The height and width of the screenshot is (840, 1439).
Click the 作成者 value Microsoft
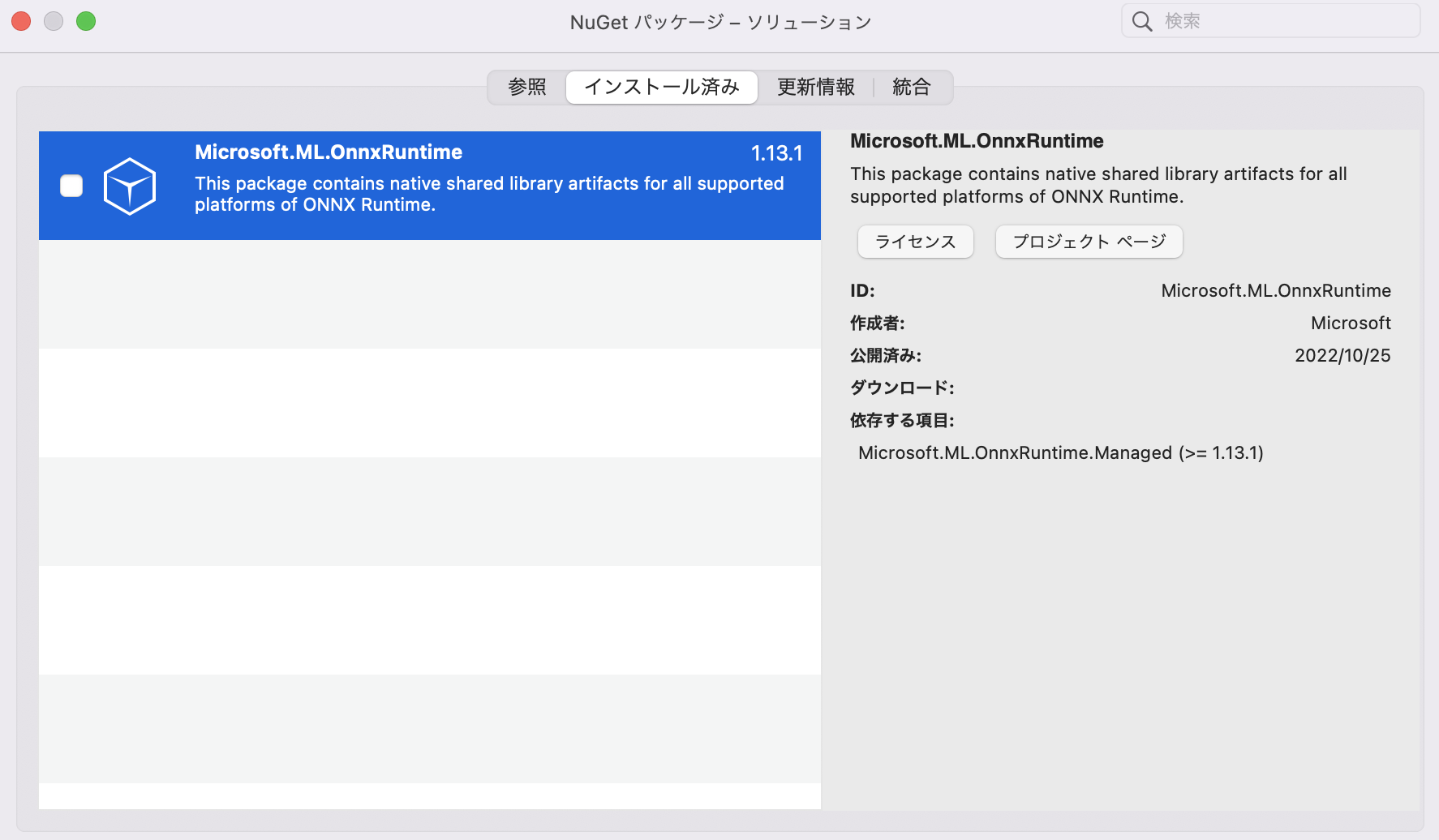coord(1351,323)
